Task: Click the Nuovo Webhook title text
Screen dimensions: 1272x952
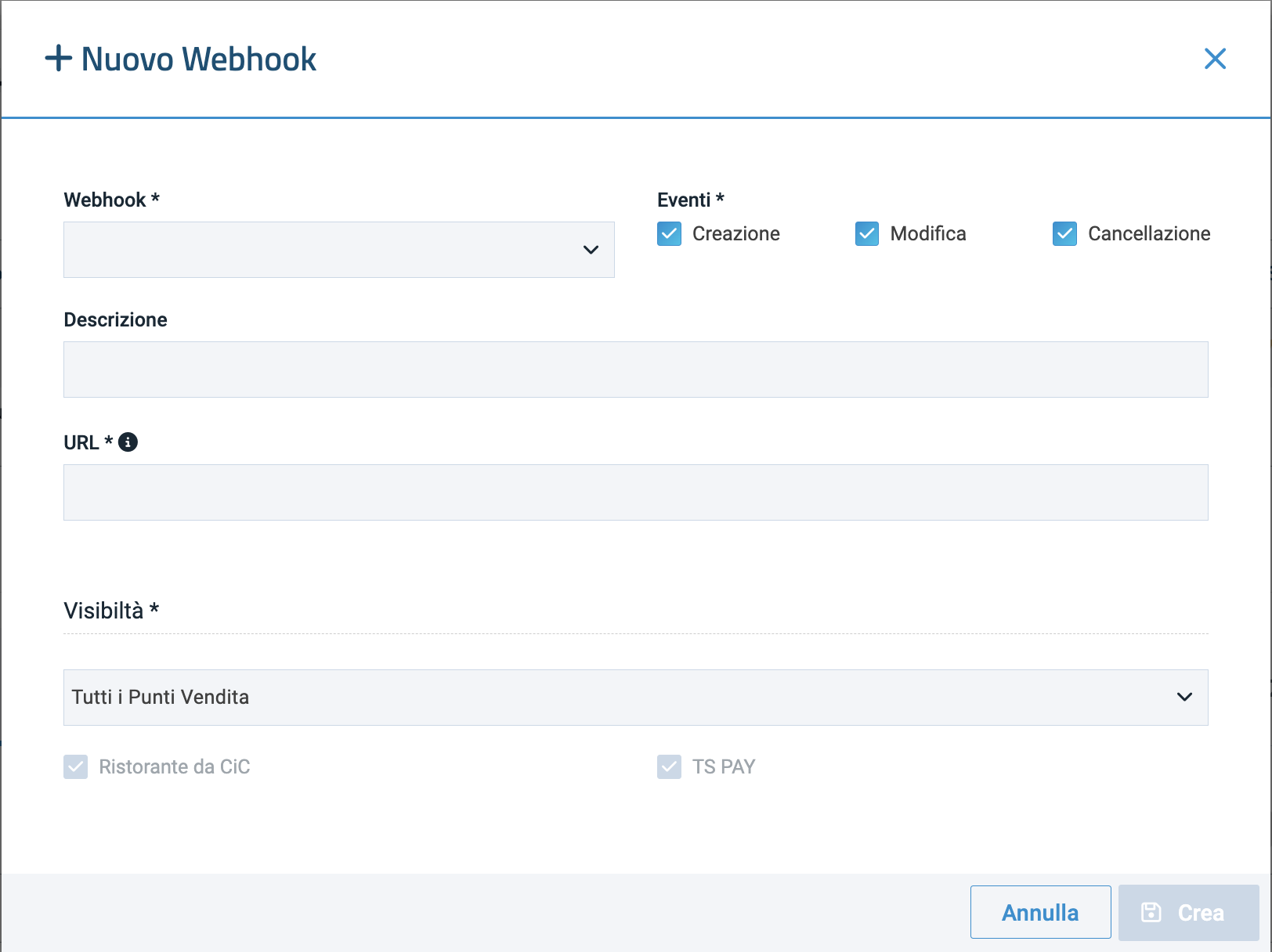Action: pyautogui.click(x=199, y=59)
